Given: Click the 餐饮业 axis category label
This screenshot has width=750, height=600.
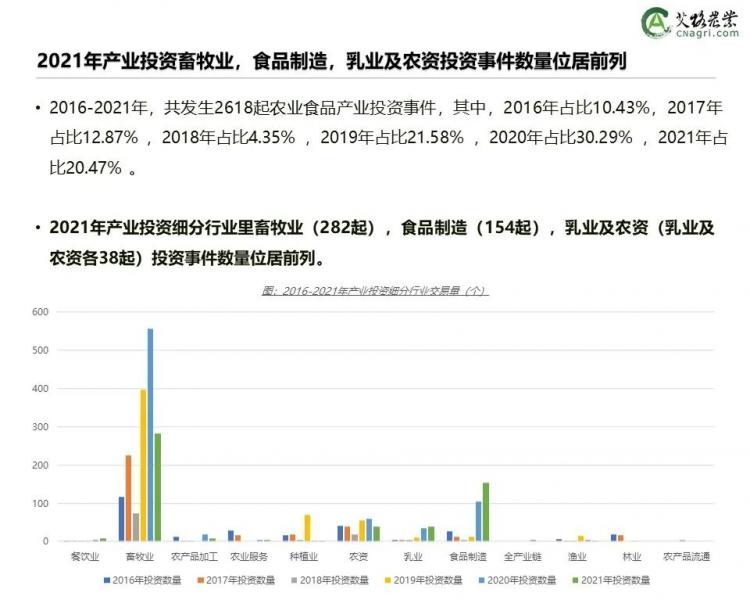Looking at the screenshot, I should click(x=85, y=556).
